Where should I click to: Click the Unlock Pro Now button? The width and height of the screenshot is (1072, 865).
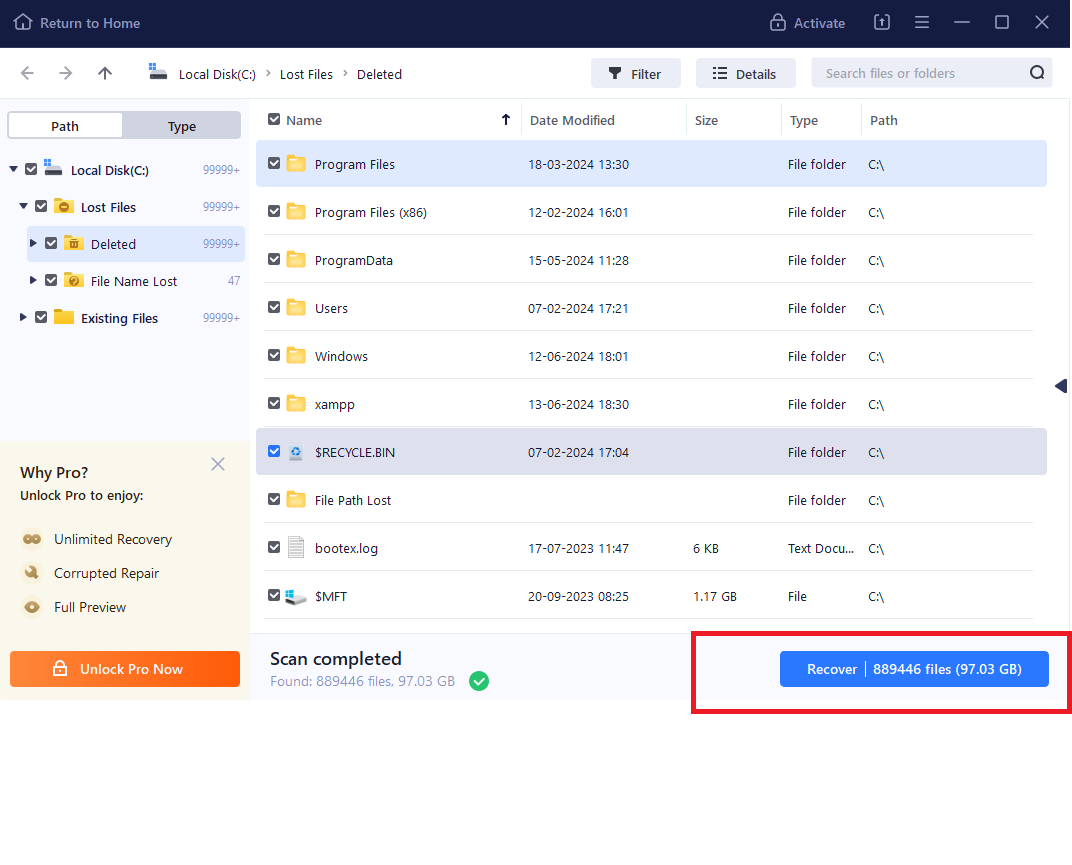125,669
